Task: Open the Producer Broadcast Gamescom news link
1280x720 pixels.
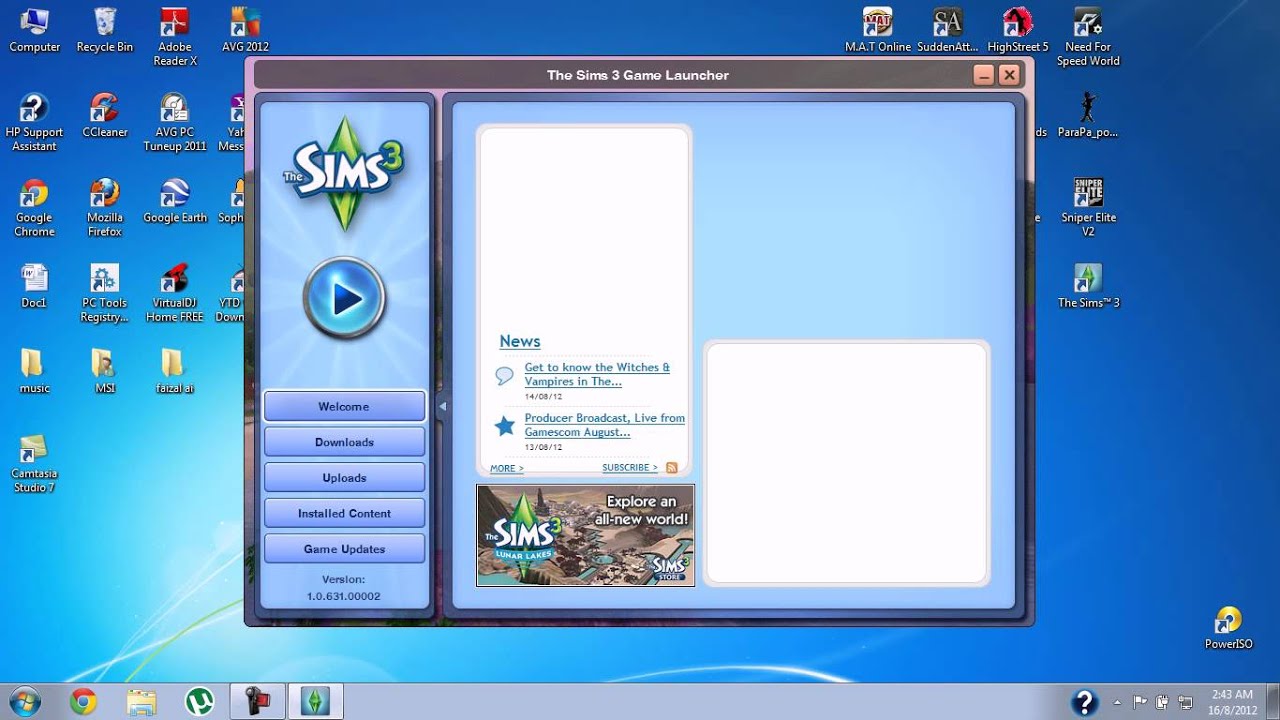Action: click(604, 425)
